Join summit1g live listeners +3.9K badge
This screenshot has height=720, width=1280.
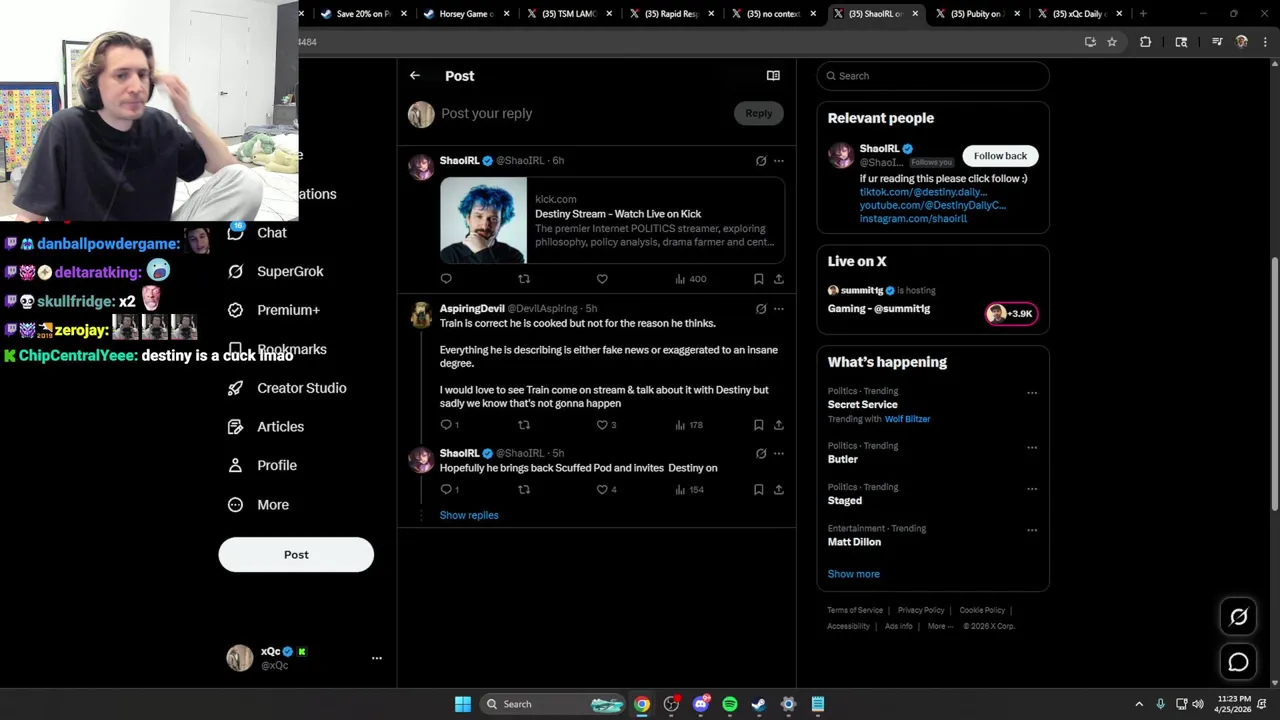(1011, 314)
